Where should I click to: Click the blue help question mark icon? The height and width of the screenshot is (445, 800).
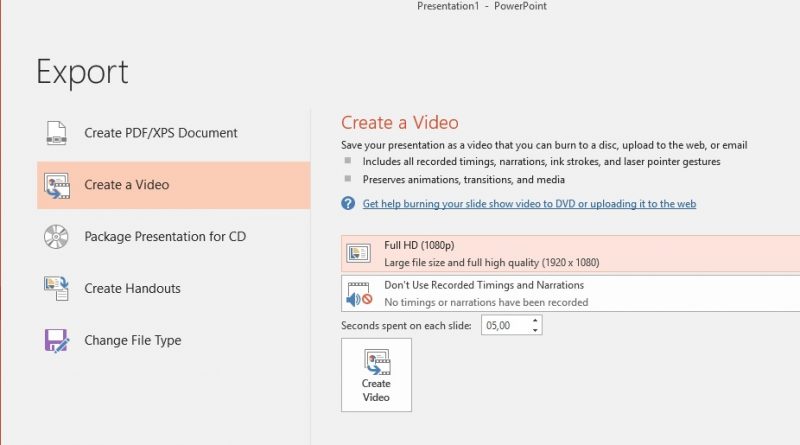348,204
